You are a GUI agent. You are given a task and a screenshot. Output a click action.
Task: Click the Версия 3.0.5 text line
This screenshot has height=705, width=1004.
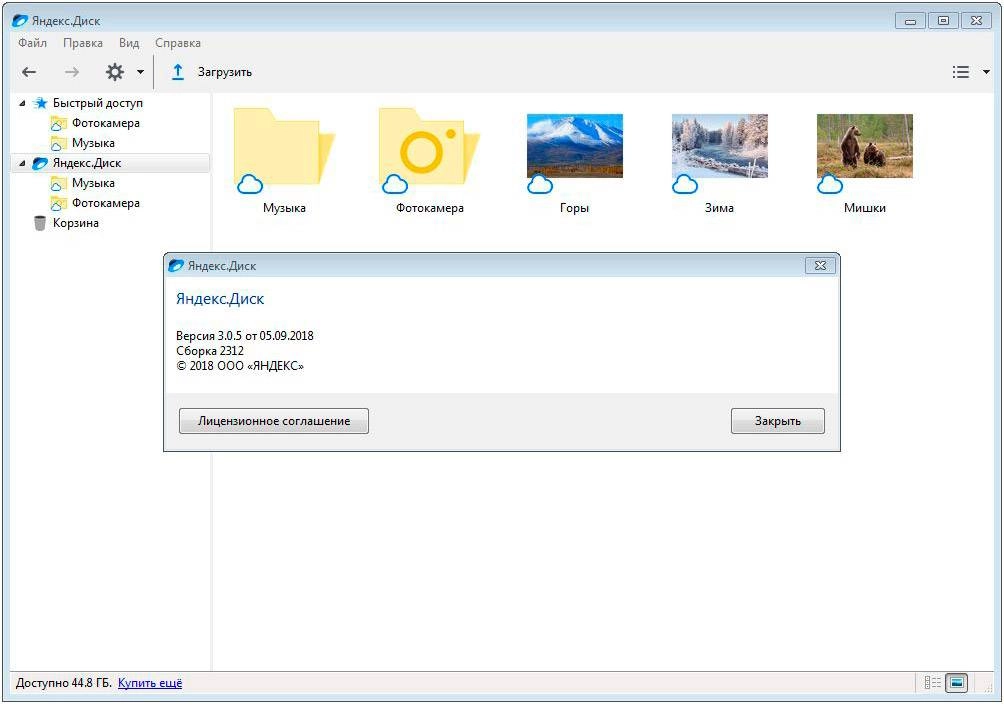click(x=245, y=336)
